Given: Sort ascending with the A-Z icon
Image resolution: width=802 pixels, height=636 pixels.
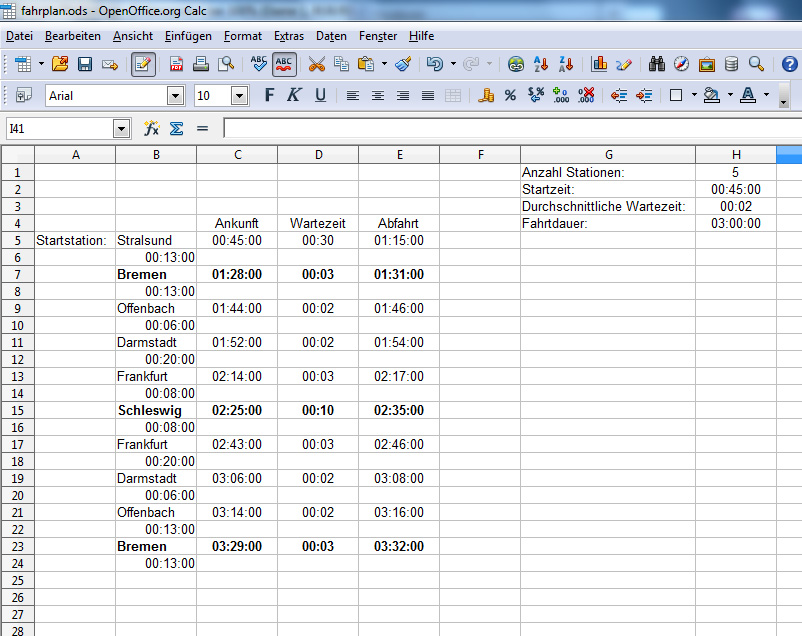Looking at the screenshot, I should pos(541,64).
